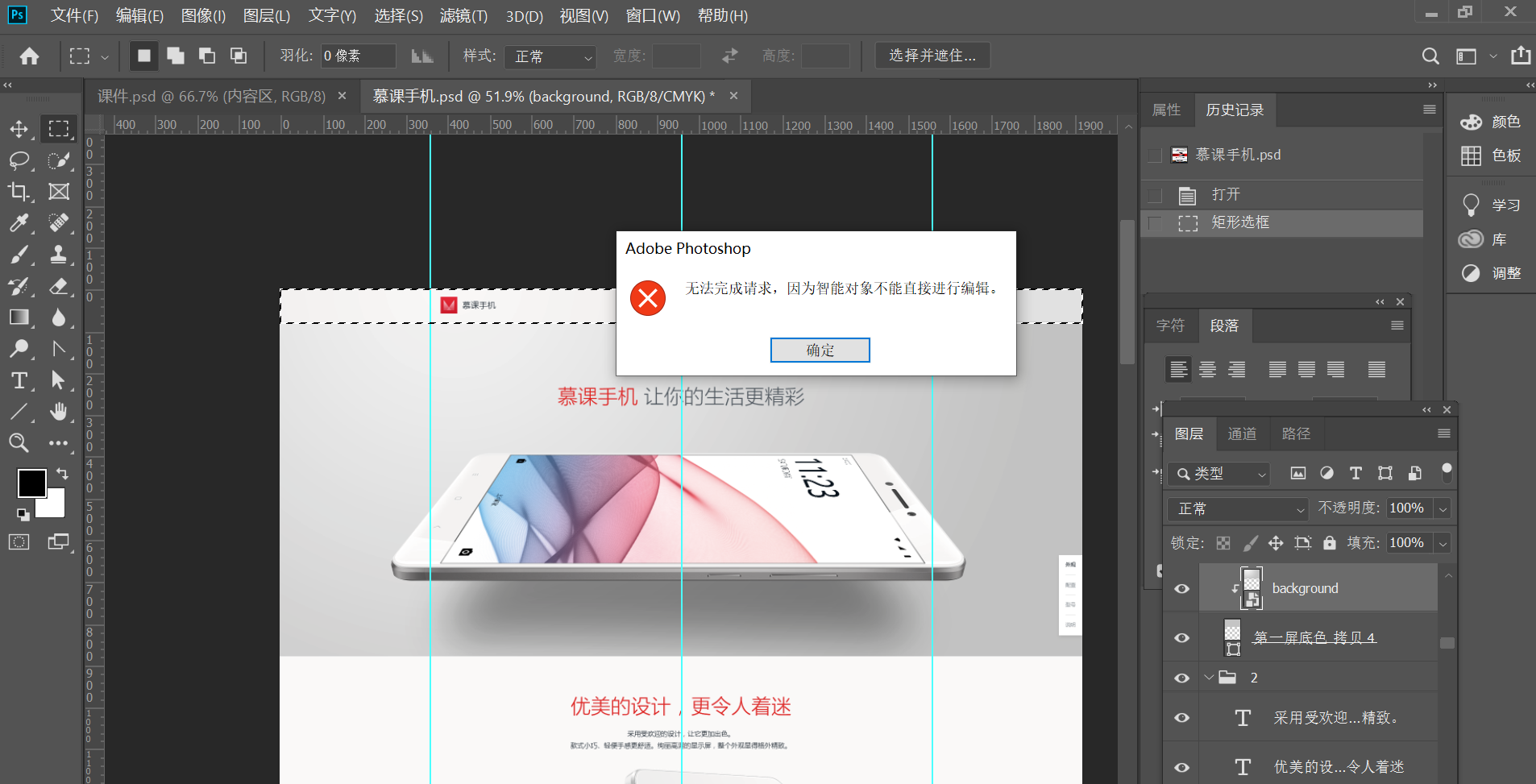
Task: Click the share icon at top right
Action: pyautogui.click(x=1521, y=55)
